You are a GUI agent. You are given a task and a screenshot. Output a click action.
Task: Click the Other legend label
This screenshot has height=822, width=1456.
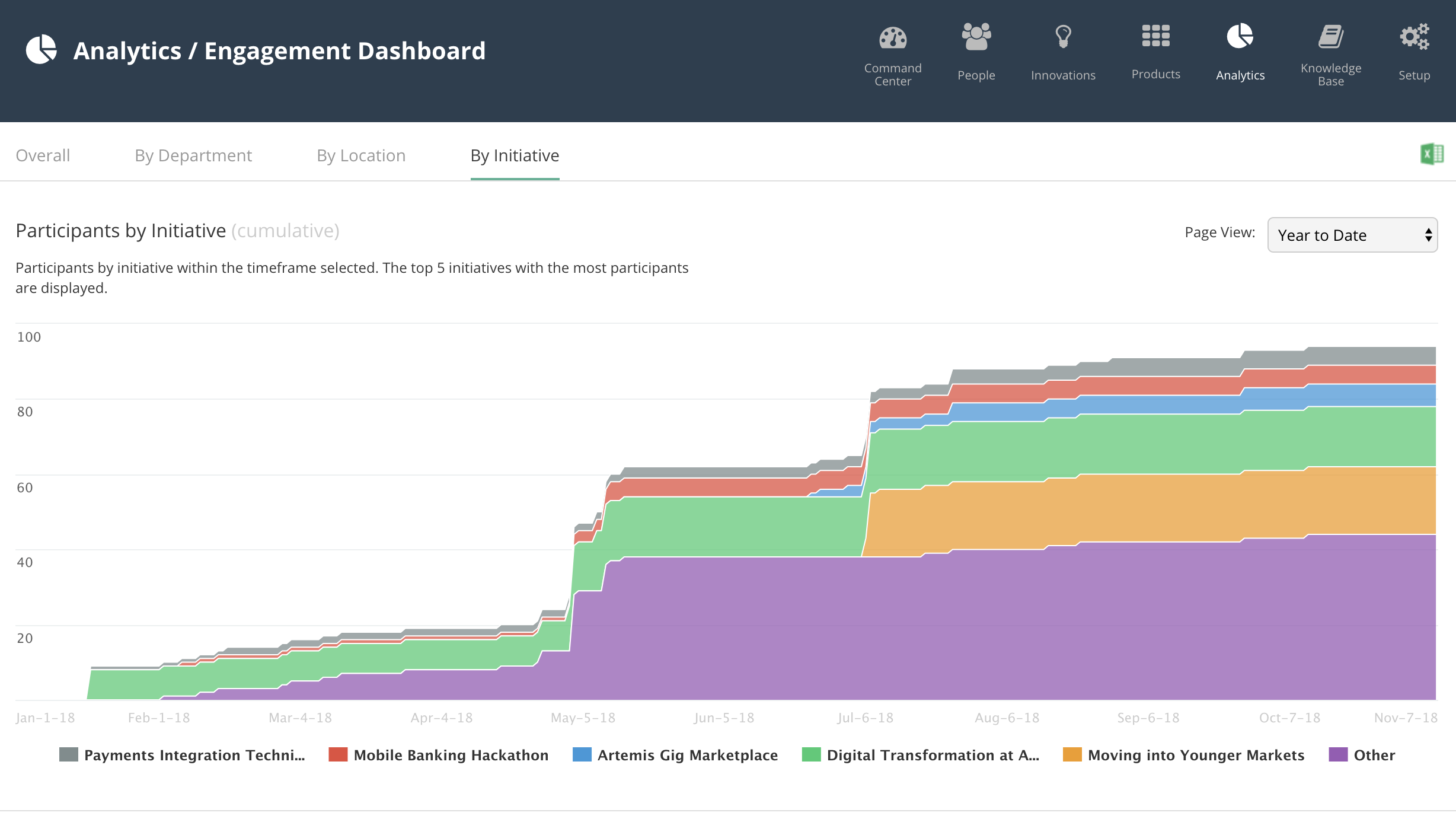point(1374,755)
